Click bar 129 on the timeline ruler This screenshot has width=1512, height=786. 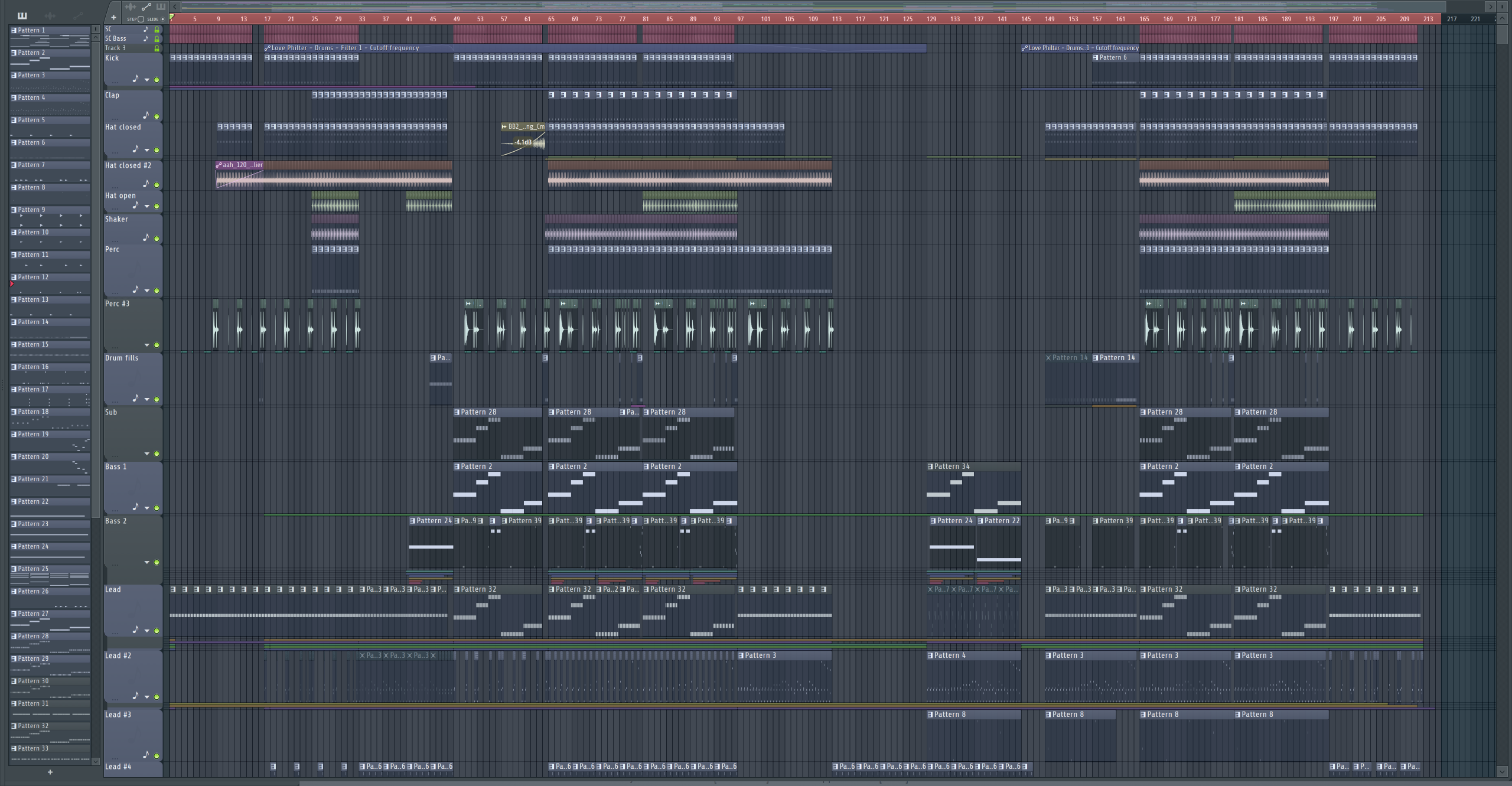point(931,19)
